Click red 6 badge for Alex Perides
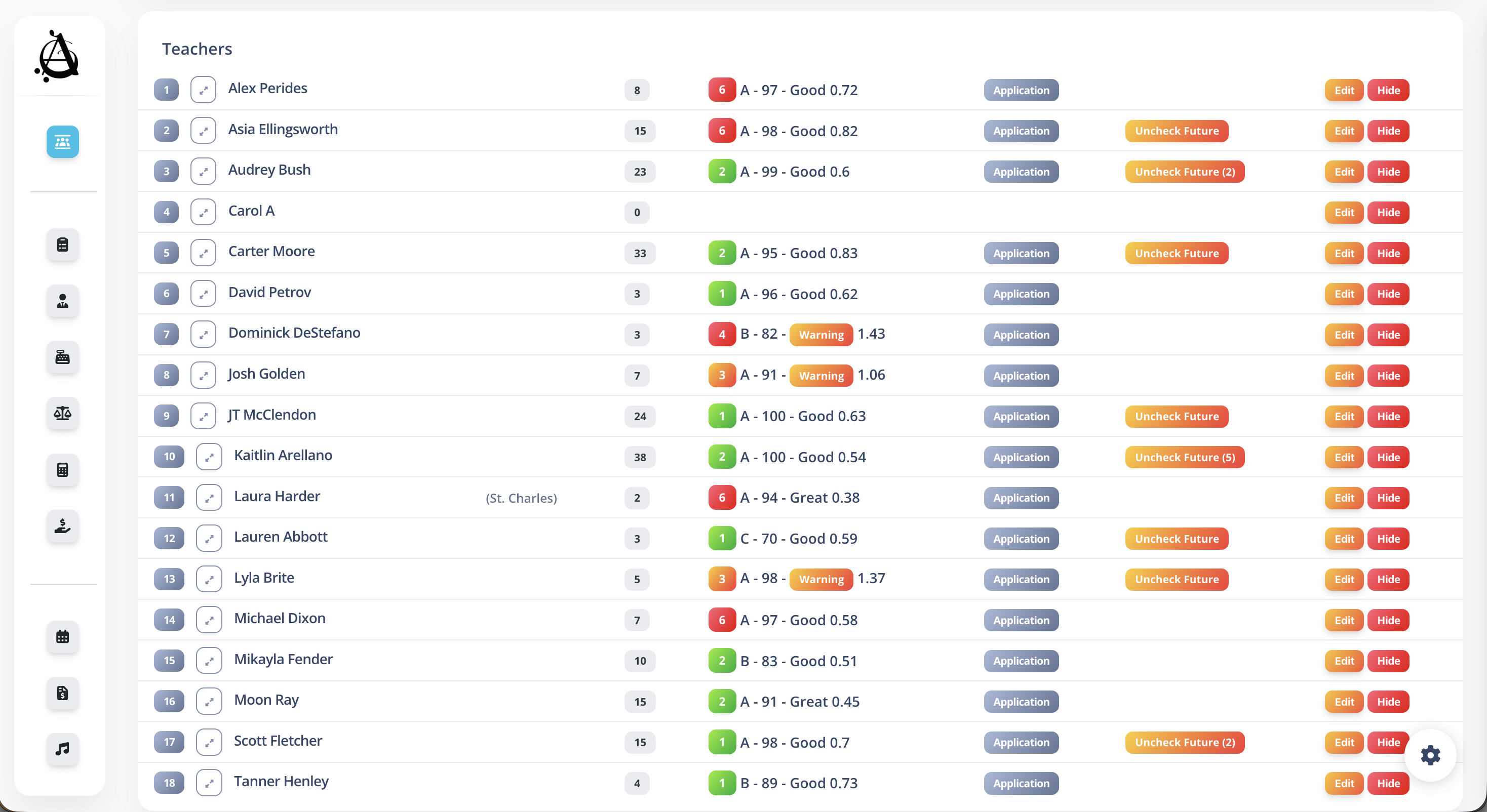1487x812 pixels. pos(722,90)
